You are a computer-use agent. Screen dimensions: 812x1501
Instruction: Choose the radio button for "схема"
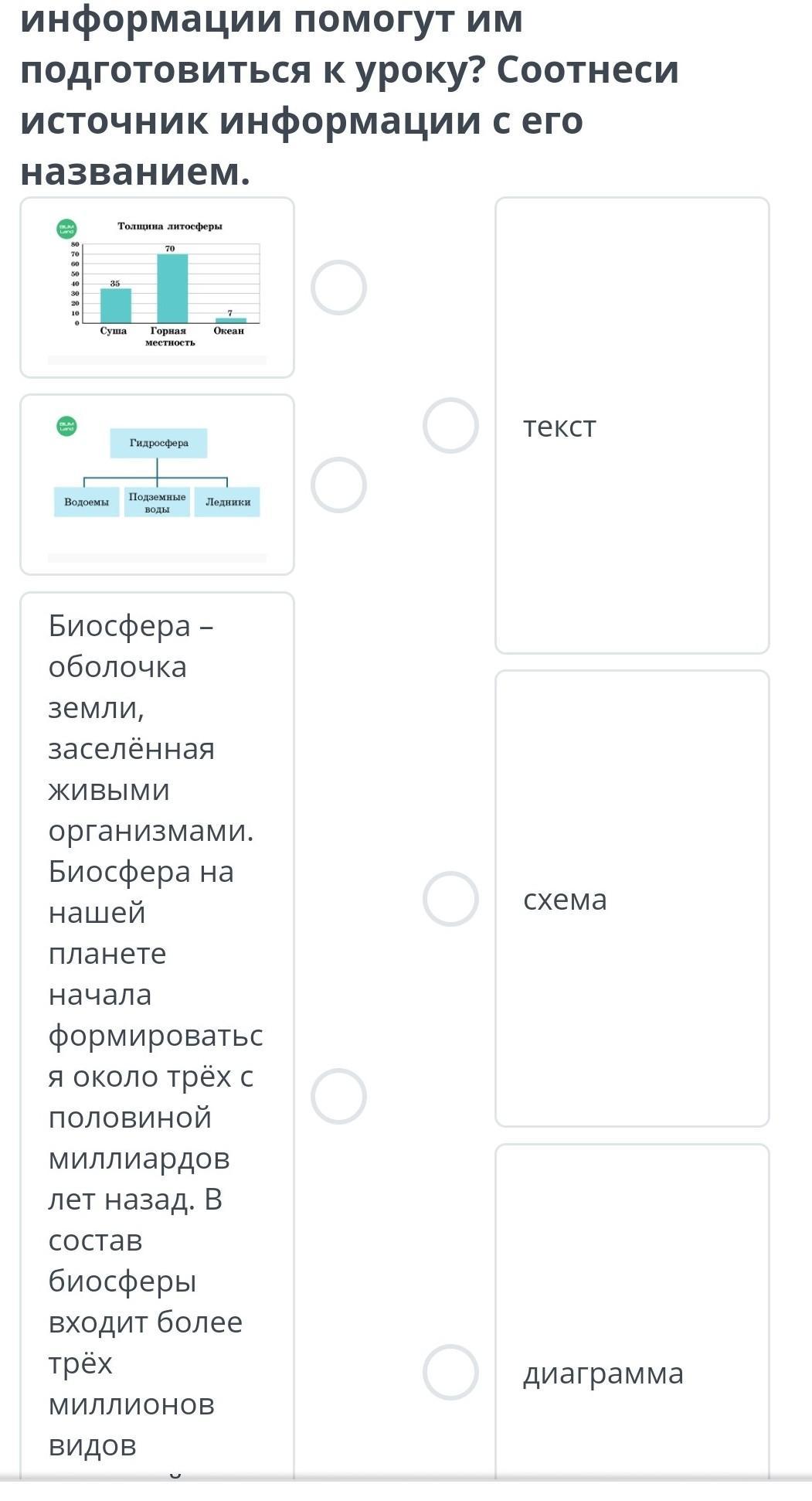(x=450, y=899)
